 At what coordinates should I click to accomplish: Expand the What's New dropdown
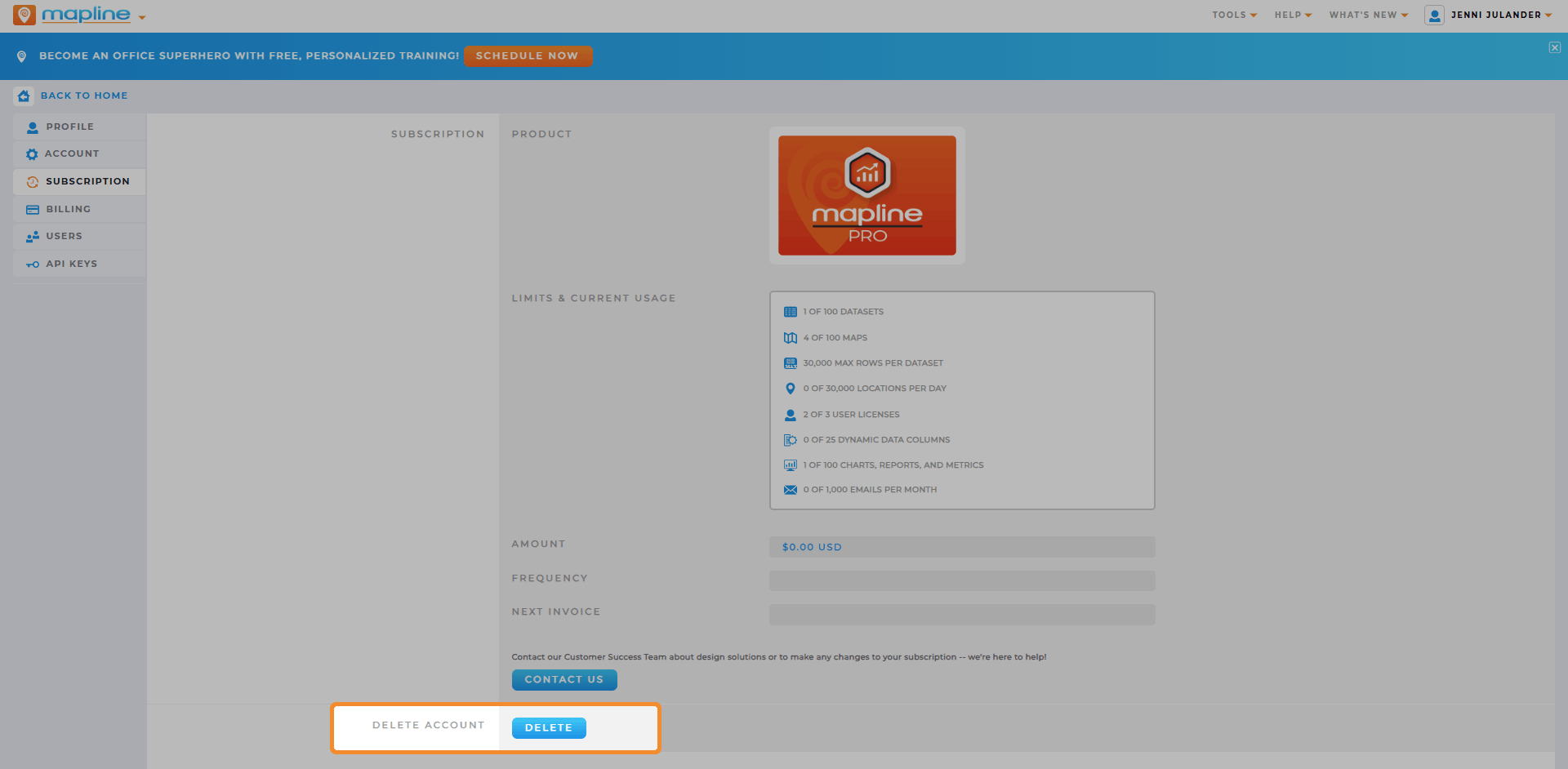tap(1368, 15)
